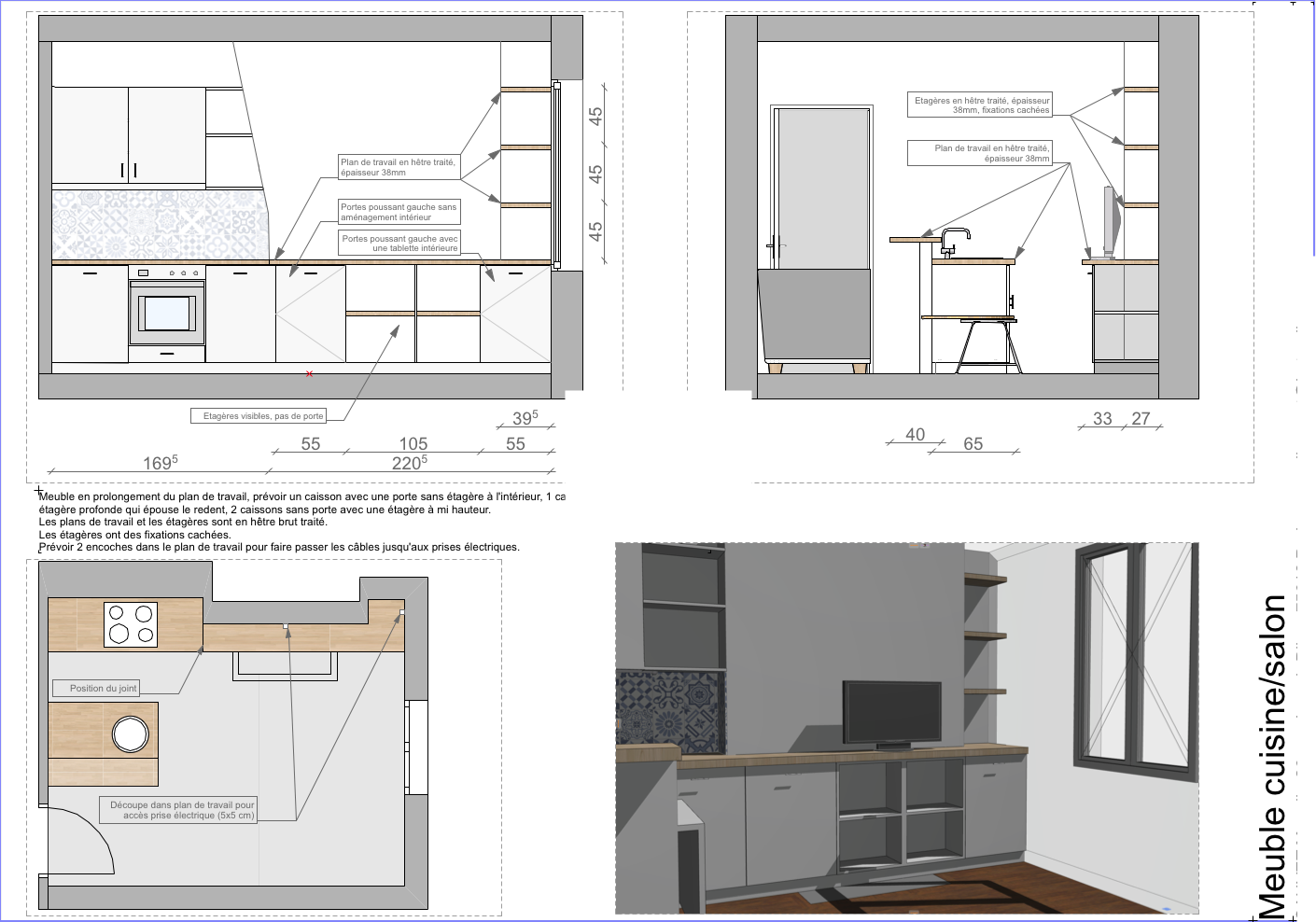Select the 169⁵ horizontal dimension
This screenshot has height=922, width=1316.
tap(160, 463)
